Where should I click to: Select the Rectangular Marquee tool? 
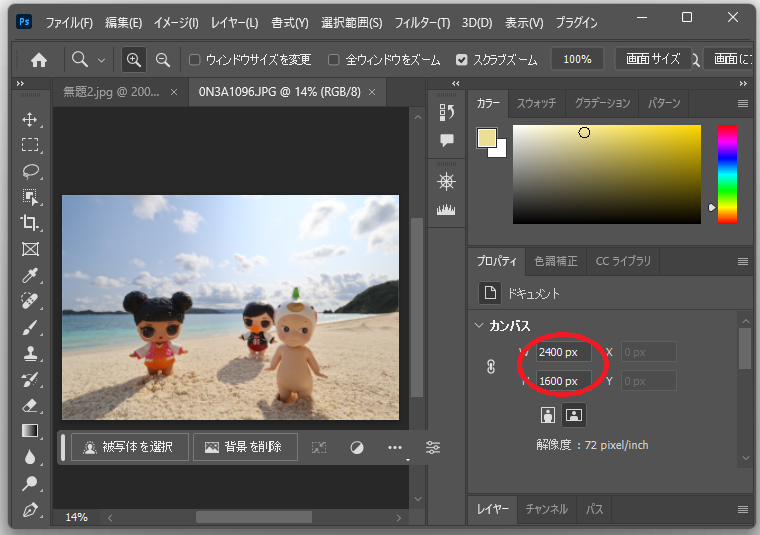30,145
